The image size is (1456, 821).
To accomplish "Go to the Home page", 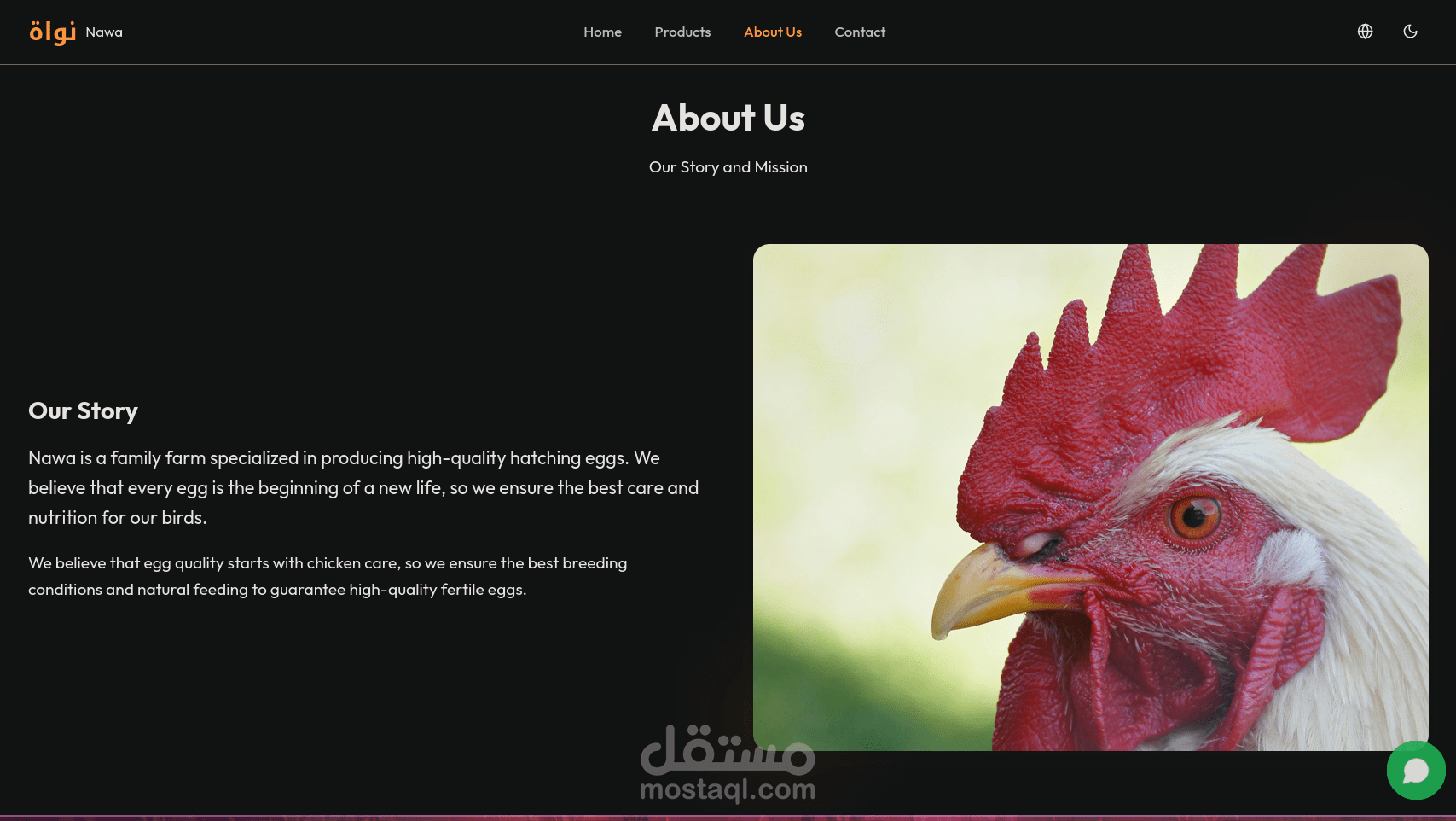I will [x=602, y=32].
